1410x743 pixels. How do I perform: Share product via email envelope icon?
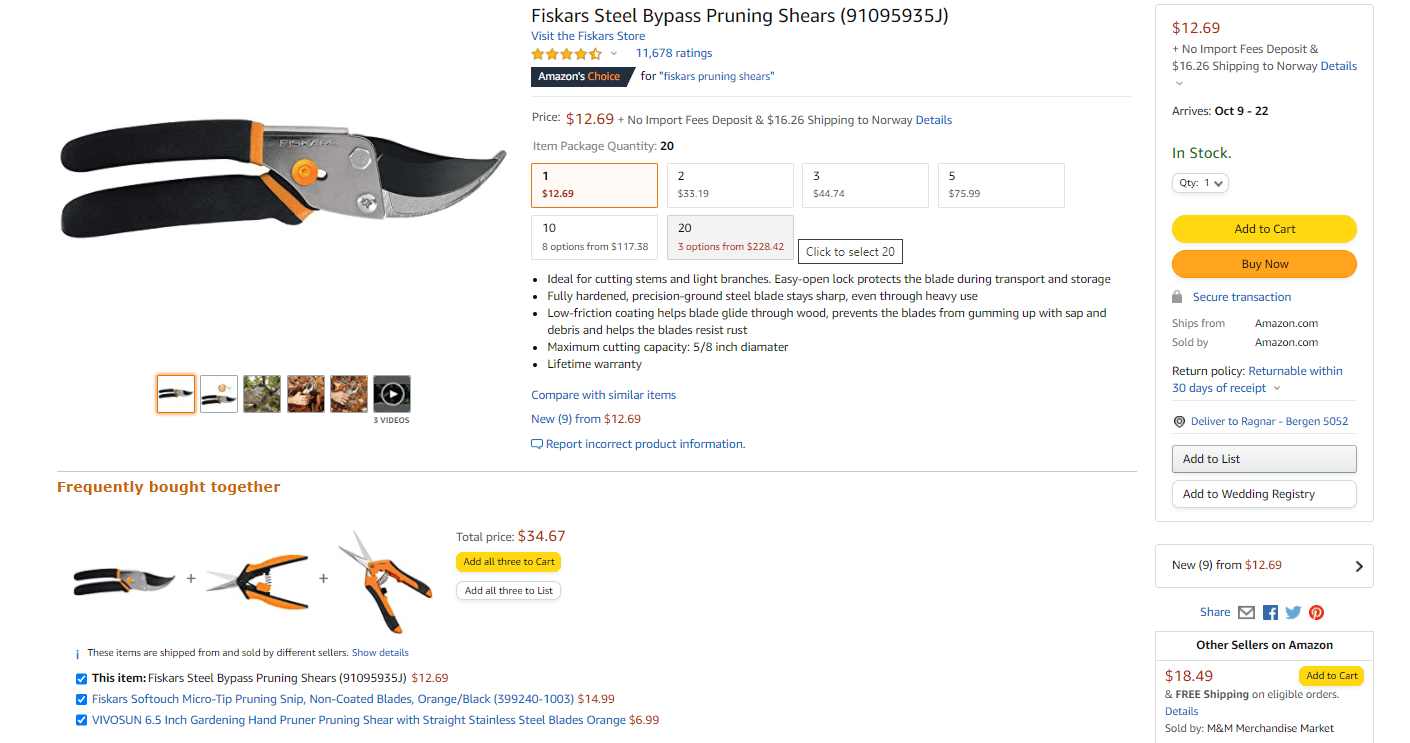click(x=1246, y=612)
